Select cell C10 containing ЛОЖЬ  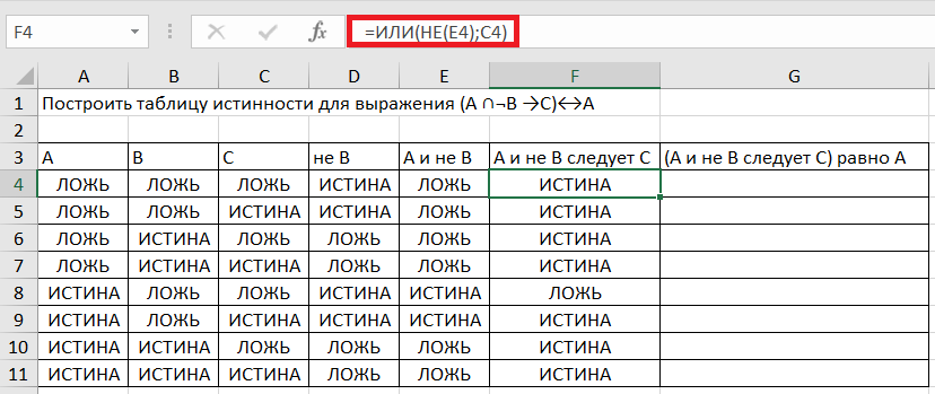[264, 347]
